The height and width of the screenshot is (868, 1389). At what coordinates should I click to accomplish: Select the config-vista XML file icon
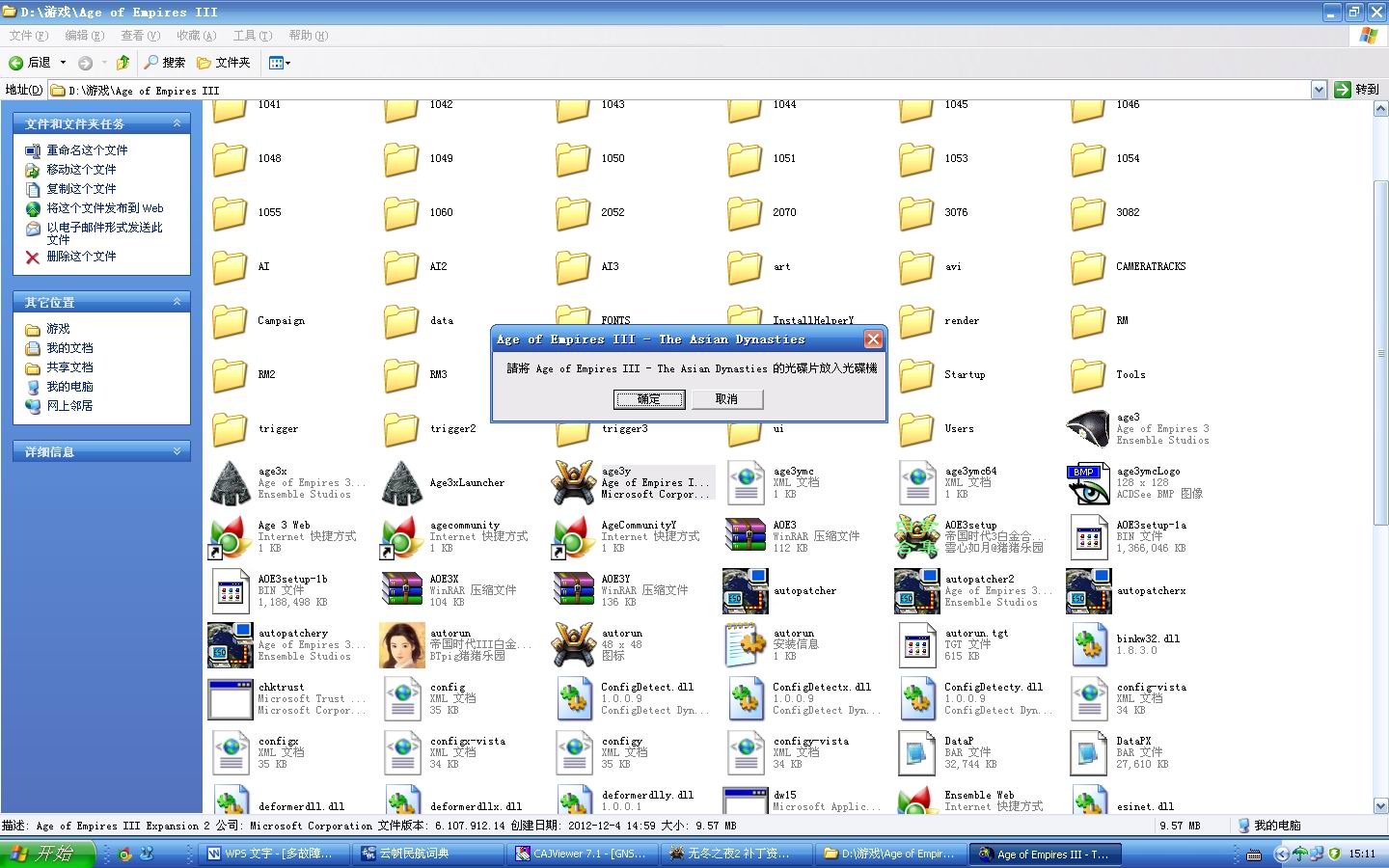tap(1088, 699)
